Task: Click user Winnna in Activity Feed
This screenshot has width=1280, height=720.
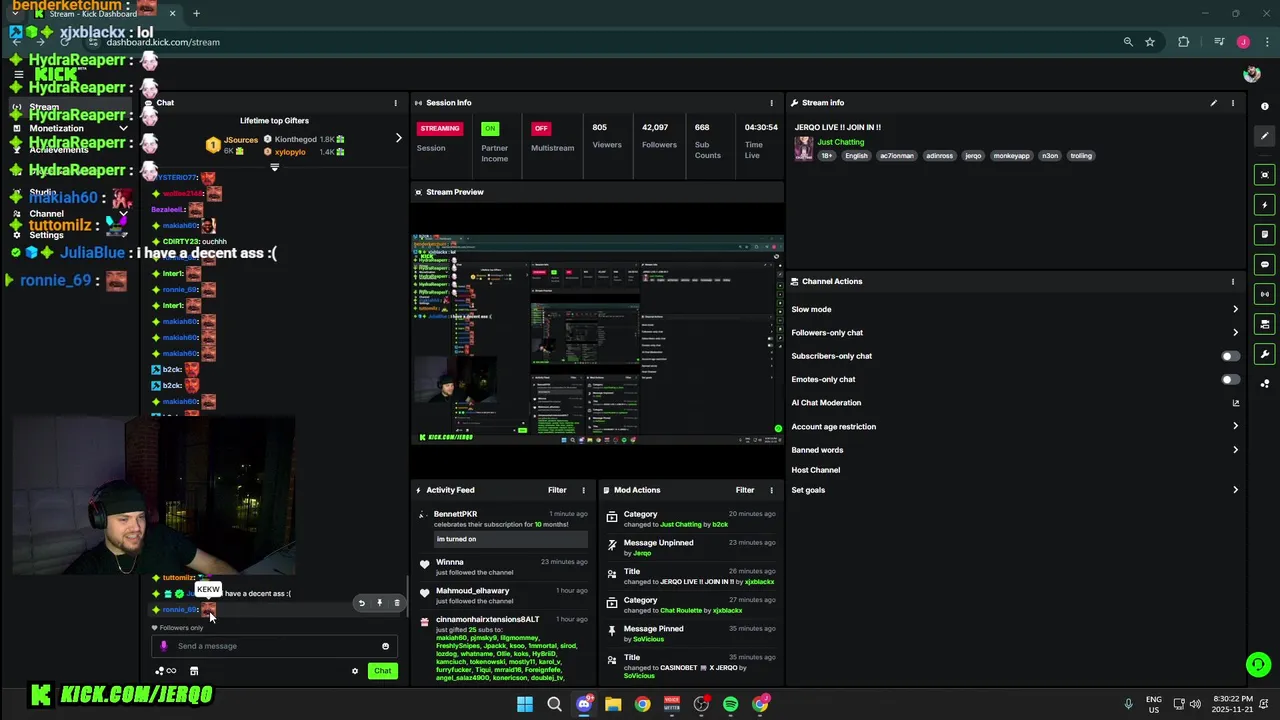Action: click(x=449, y=562)
